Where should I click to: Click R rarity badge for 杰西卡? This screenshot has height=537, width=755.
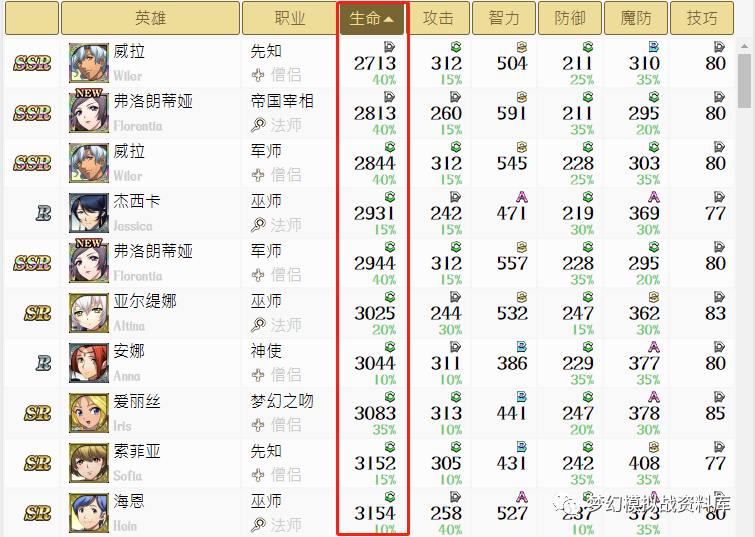(x=43, y=213)
